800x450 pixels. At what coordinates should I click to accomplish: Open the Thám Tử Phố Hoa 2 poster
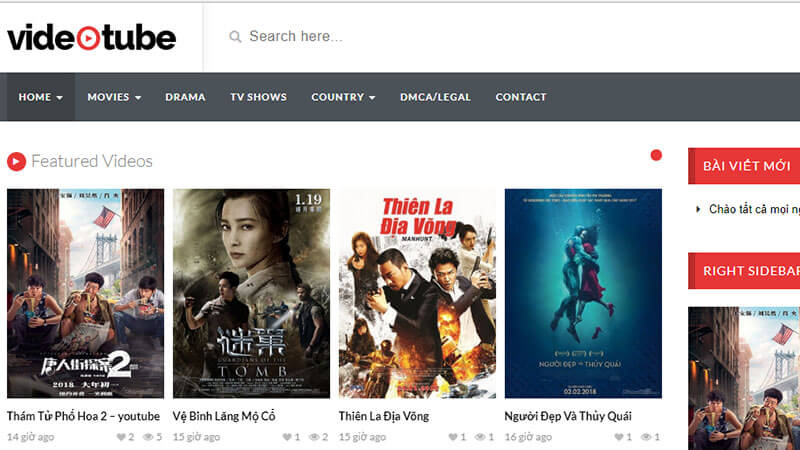(86, 293)
